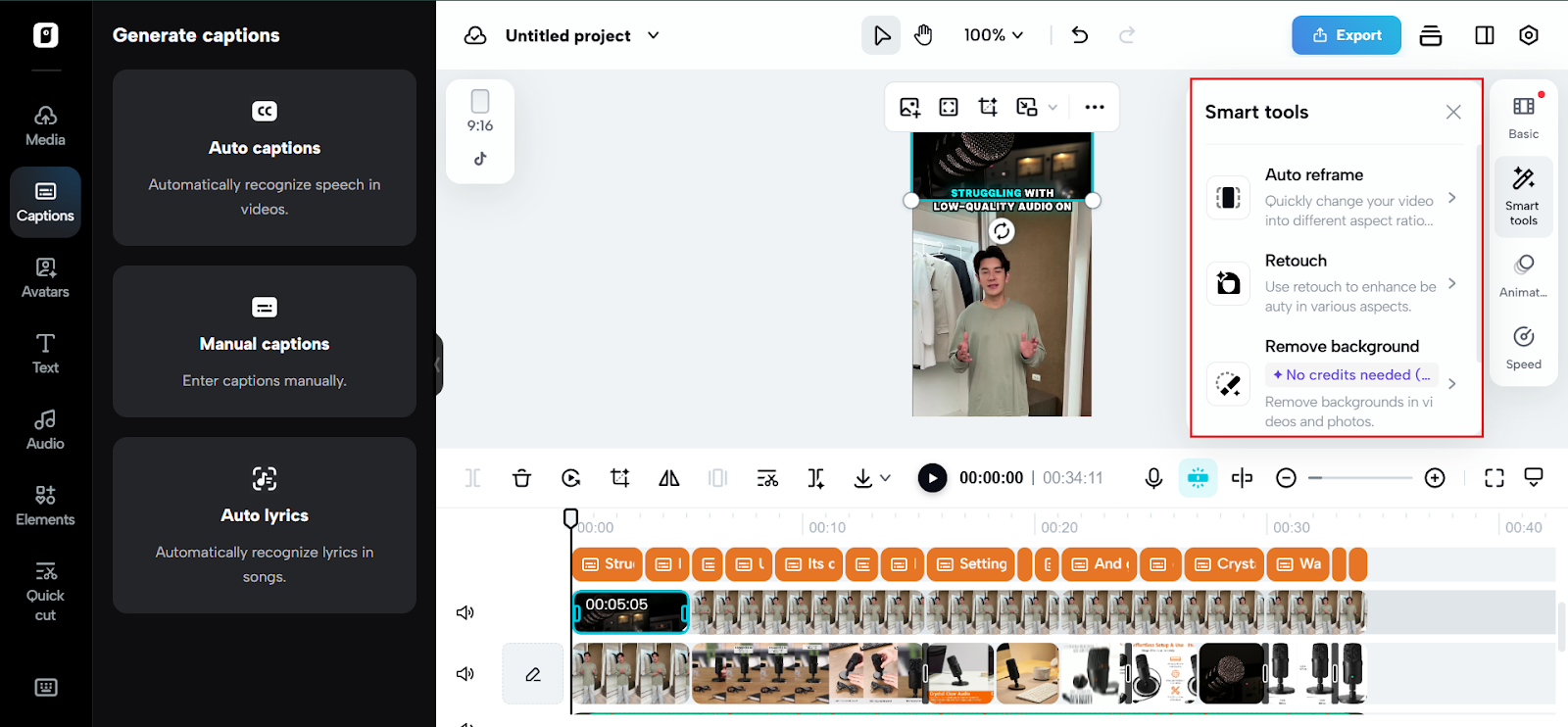Click the feedback comment icon in timeline toolbar
Image resolution: width=1568 pixels, height=727 pixels.
point(1534,478)
